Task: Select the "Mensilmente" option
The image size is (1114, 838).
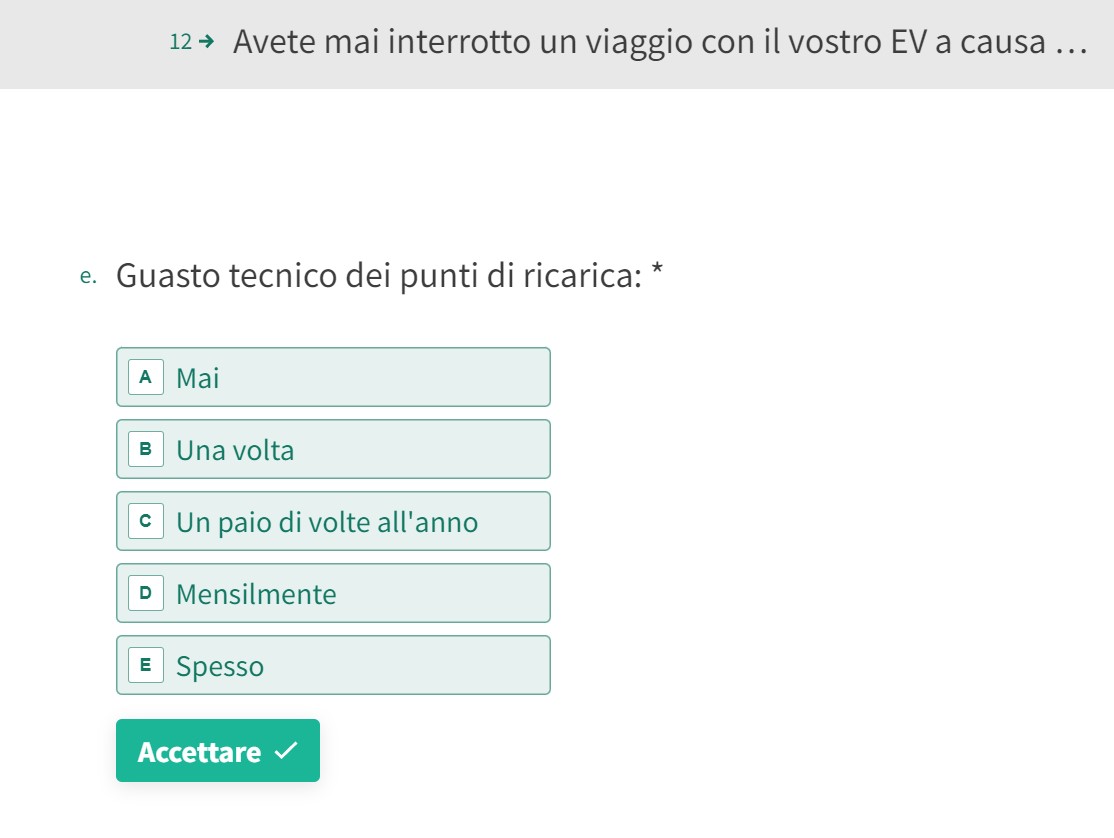Action: click(x=333, y=593)
